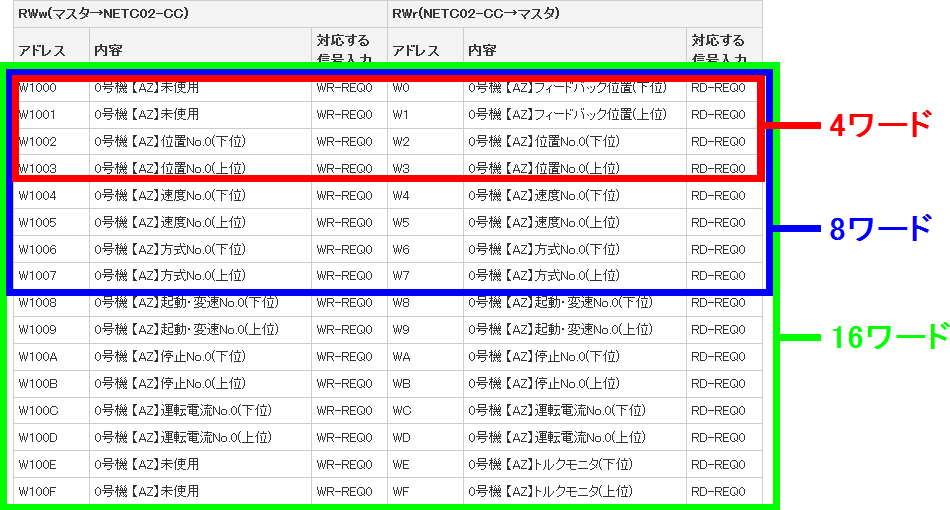
Task: Select address cell W100F
Action: 51,491
